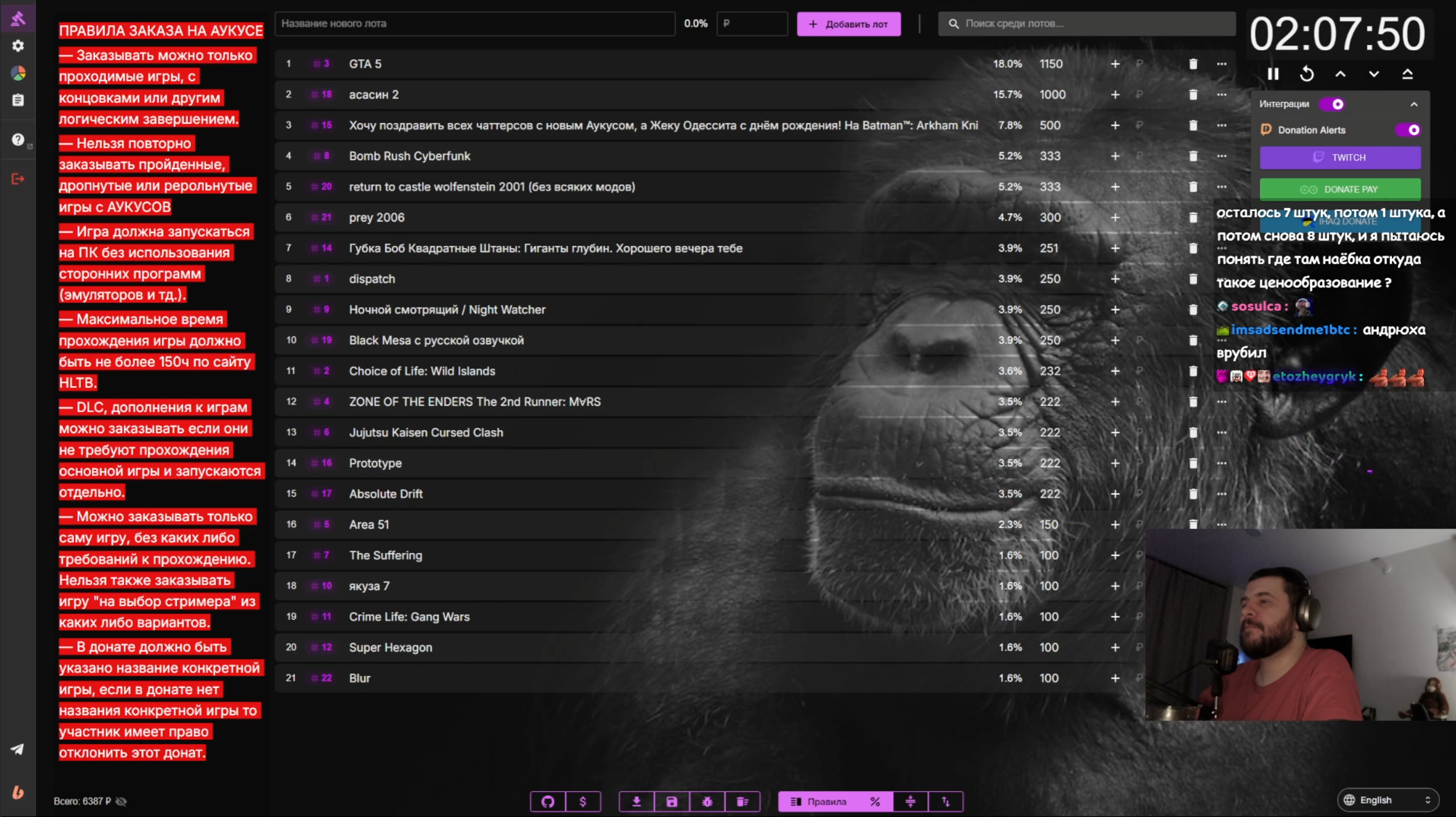Pause the auction timer

pos(1273,74)
